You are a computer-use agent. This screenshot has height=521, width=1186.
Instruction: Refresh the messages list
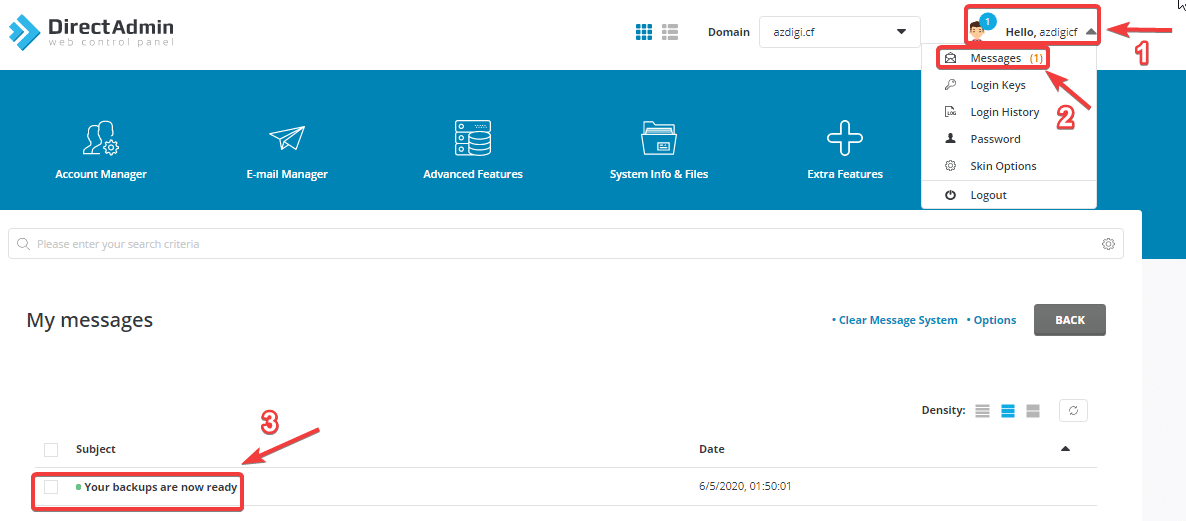point(1073,410)
